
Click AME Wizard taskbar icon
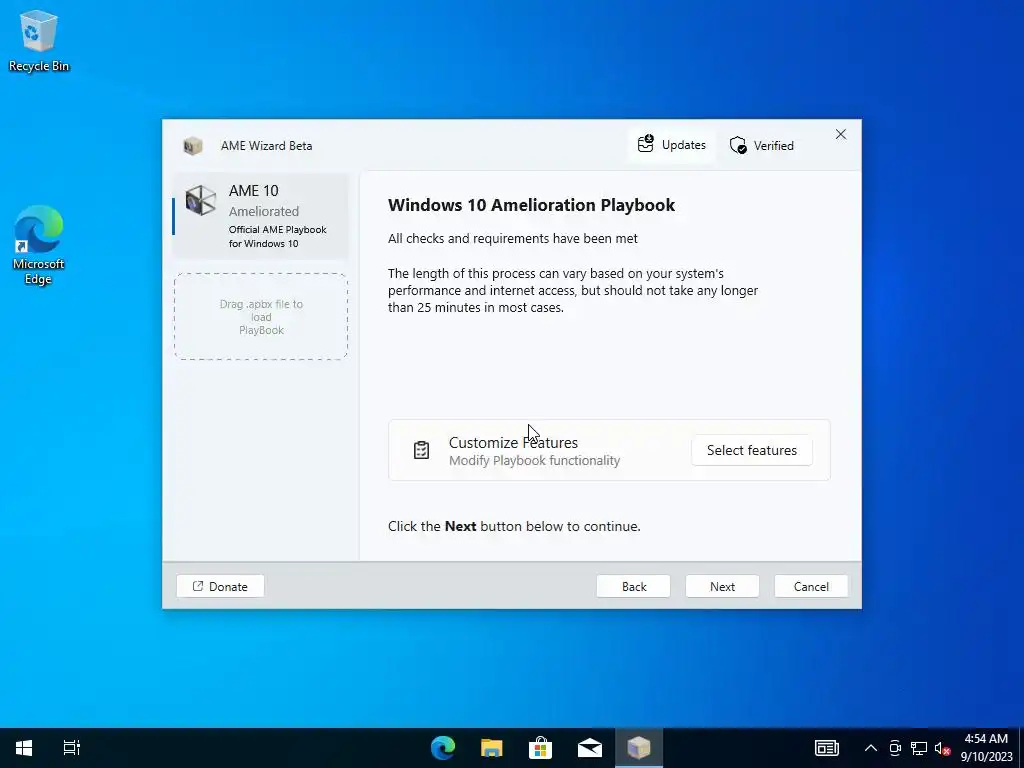click(x=639, y=748)
